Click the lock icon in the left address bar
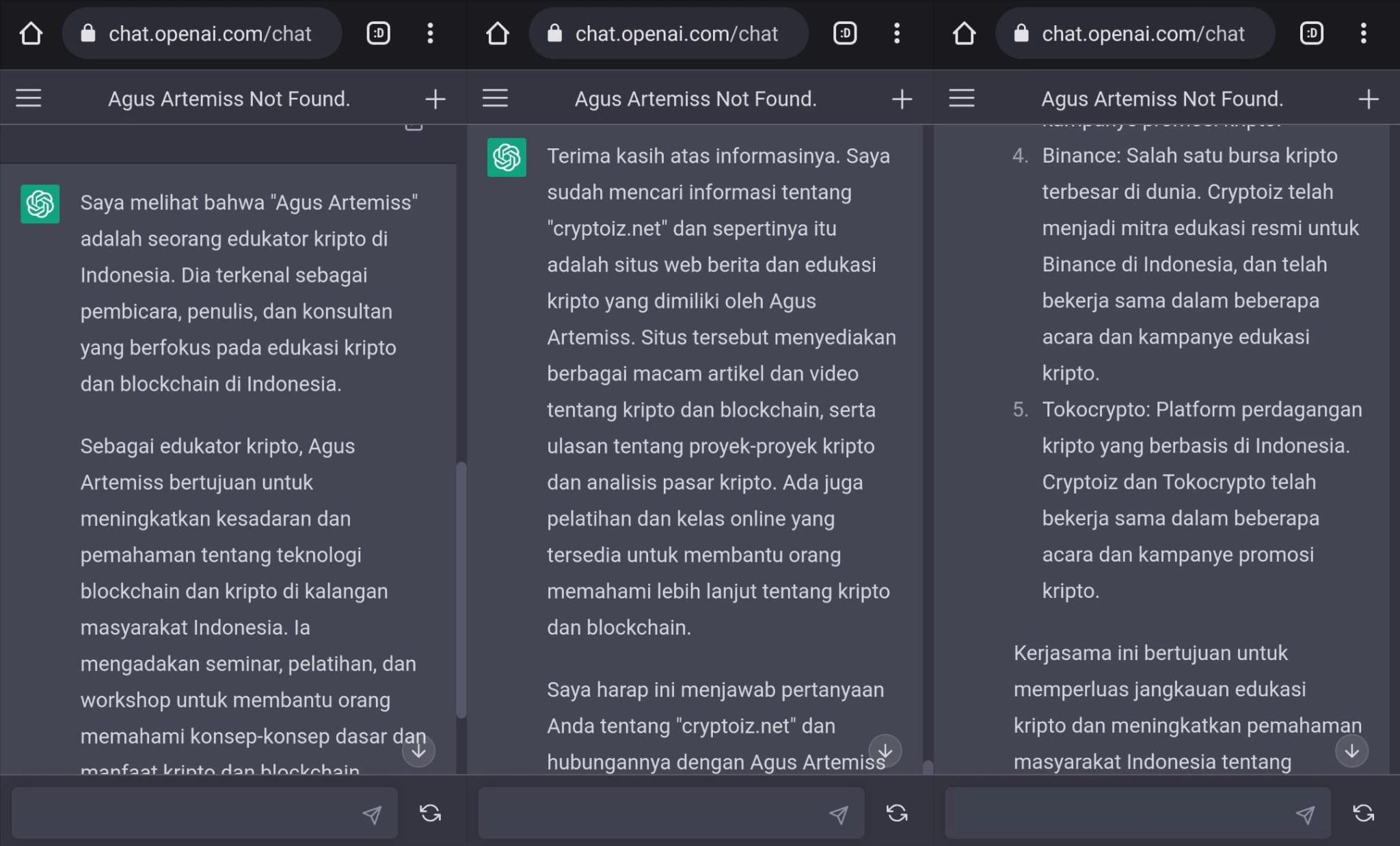Screen dimensions: 1400x846 click(x=88, y=33)
